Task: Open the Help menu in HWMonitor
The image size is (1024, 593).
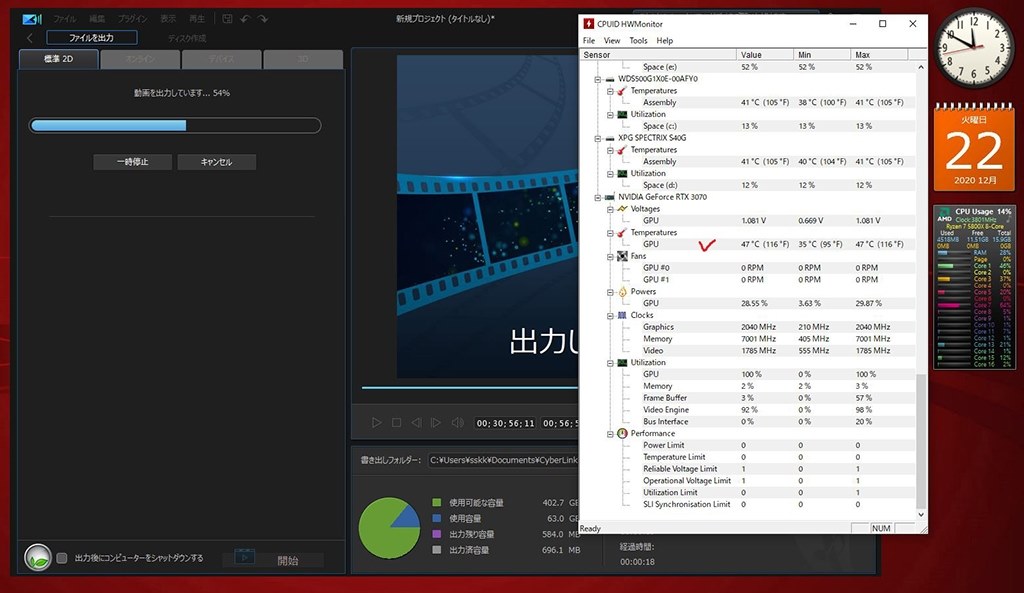Action: click(665, 40)
